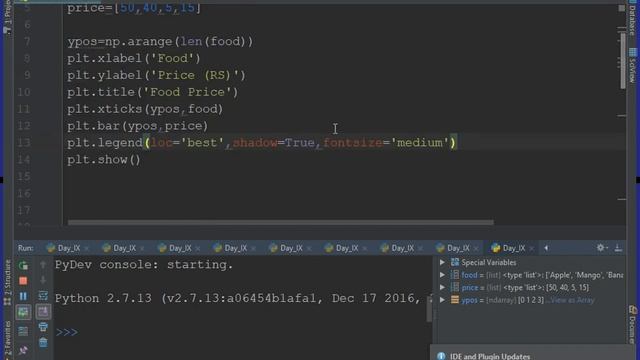Screen dimensions: 640x360
Task: Select the Special Variables row text
Action: coord(489,262)
